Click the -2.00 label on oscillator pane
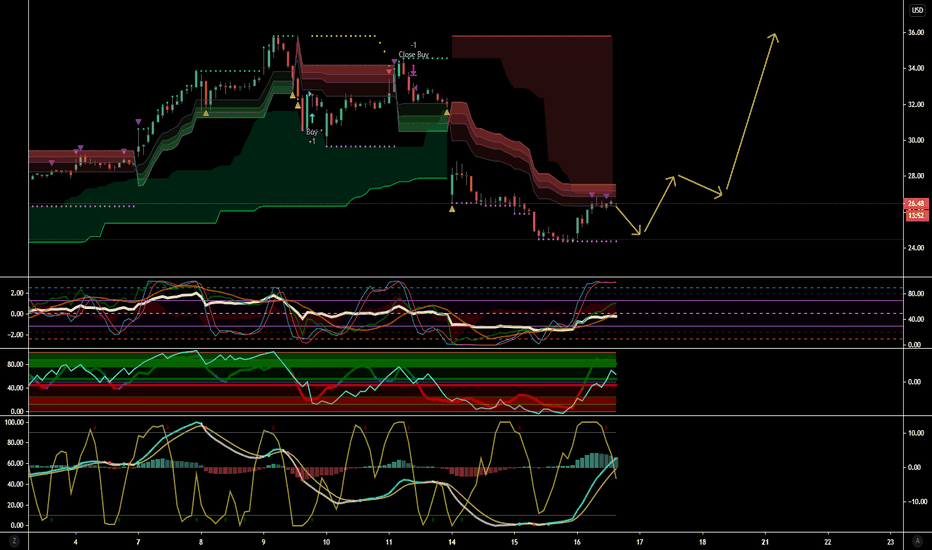The width and height of the screenshot is (932, 550). pyautogui.click(x=16, y=335)
